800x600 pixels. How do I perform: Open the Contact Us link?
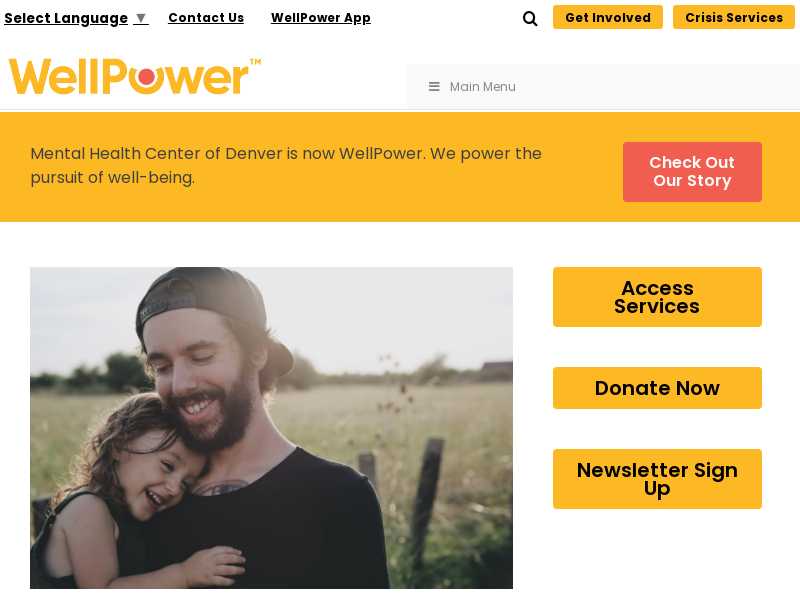[206, 18]
